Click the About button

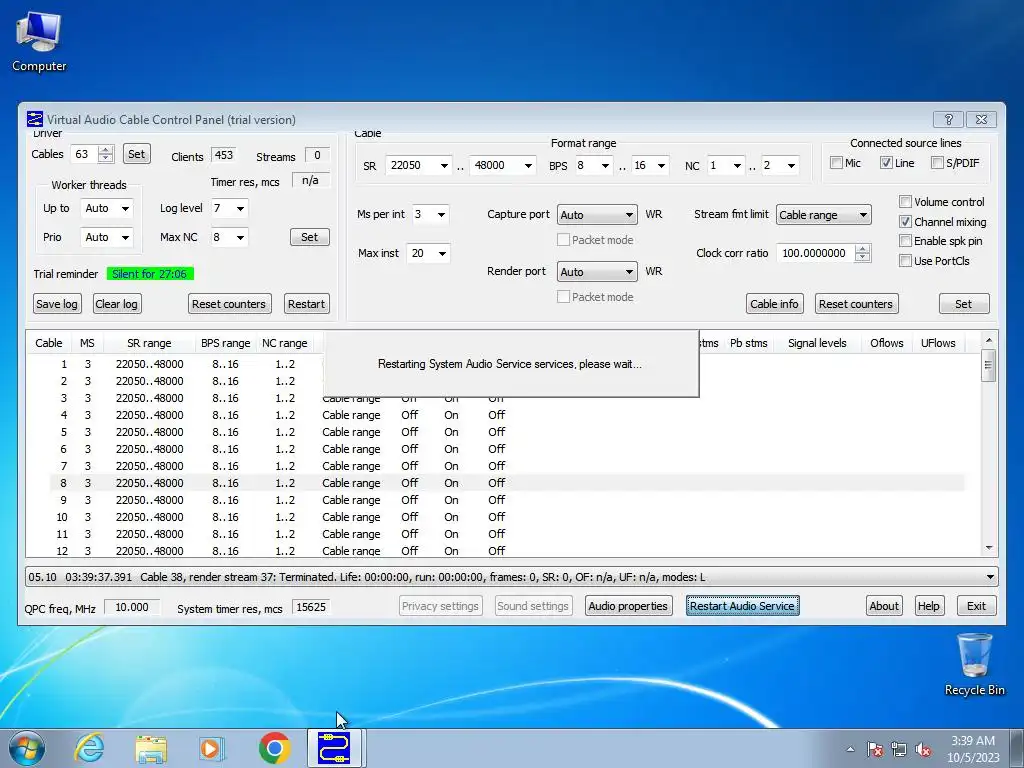click(x=884, y=606)
